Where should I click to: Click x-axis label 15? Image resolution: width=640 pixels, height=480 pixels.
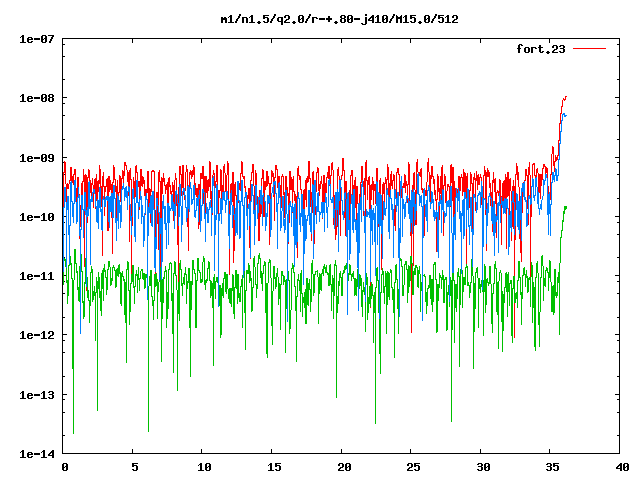pos(274,467)
